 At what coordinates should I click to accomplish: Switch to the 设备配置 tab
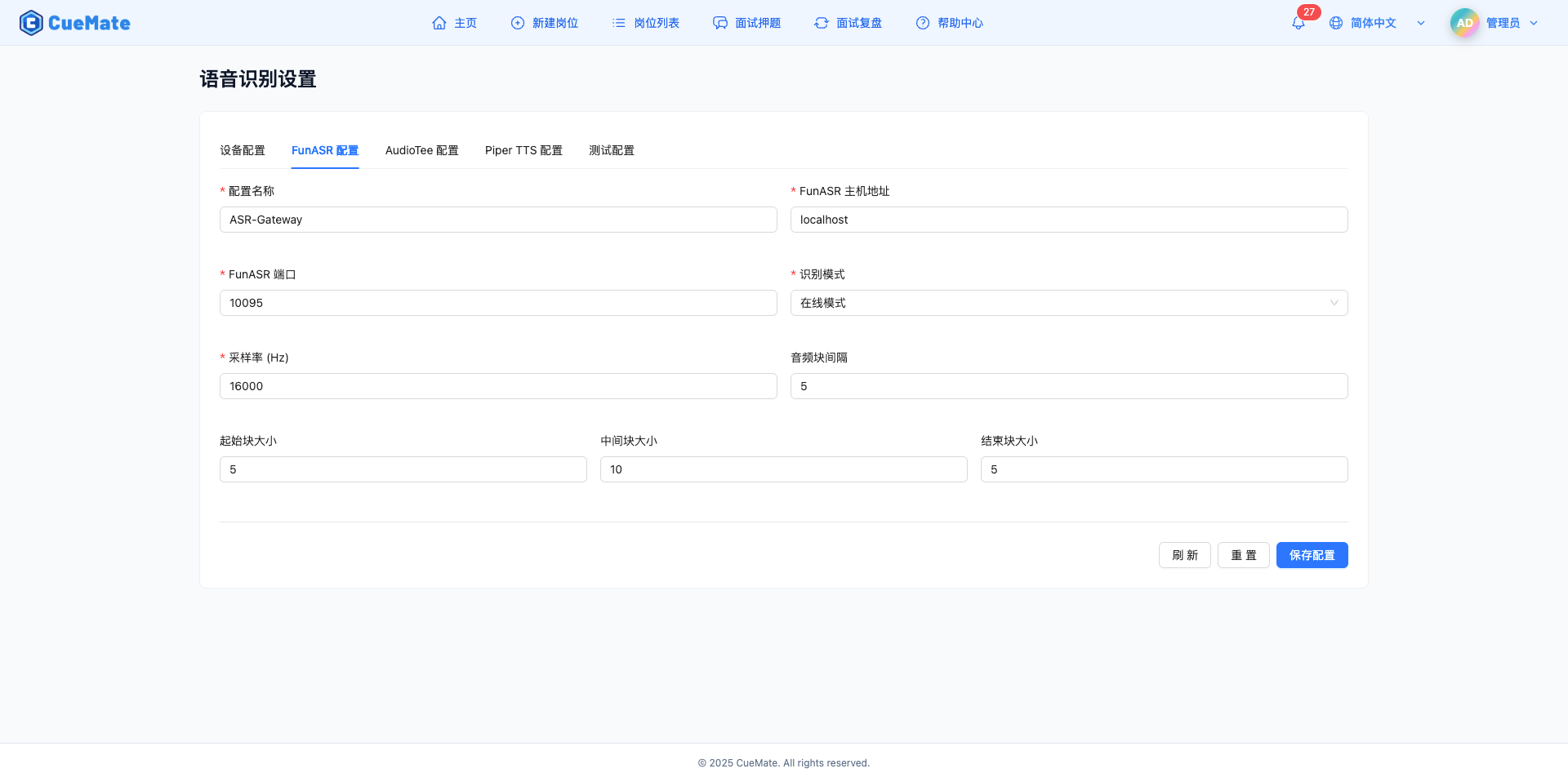point(242,150)
